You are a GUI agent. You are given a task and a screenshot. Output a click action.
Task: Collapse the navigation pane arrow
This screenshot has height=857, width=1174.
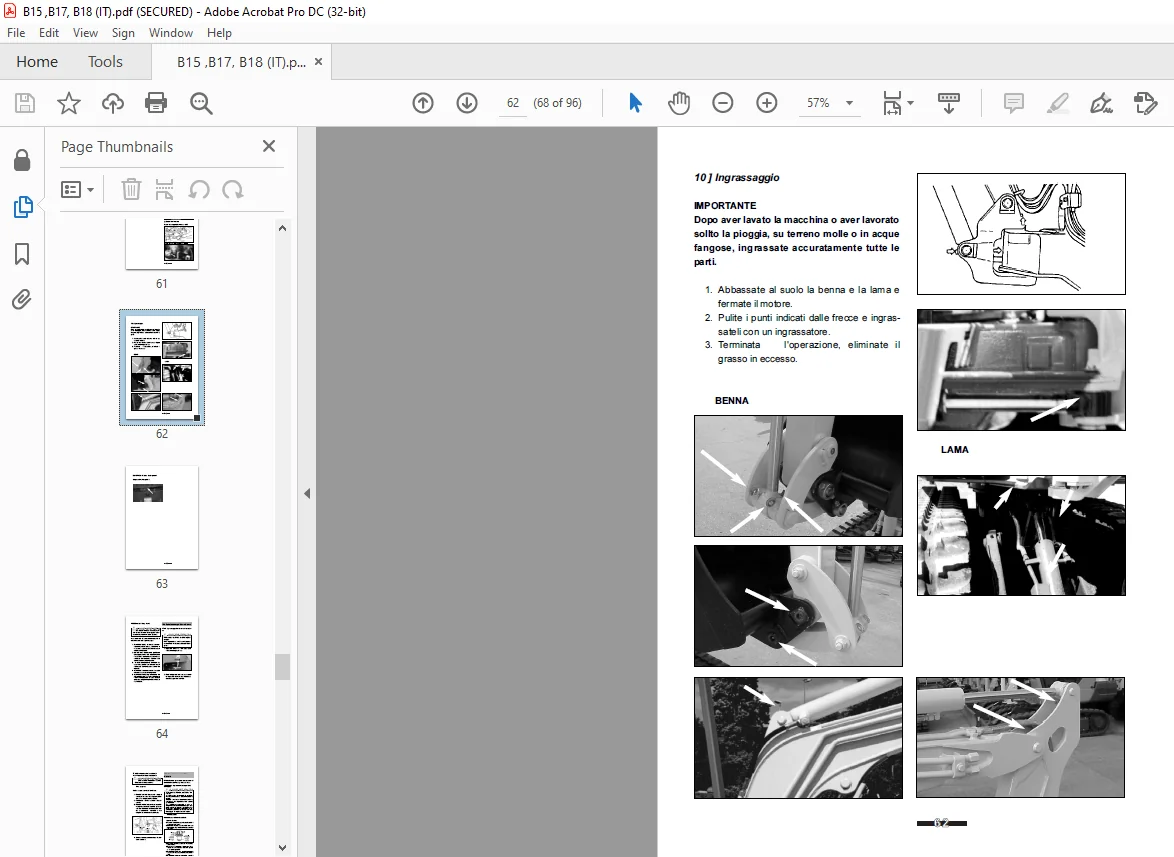point(307,493)
